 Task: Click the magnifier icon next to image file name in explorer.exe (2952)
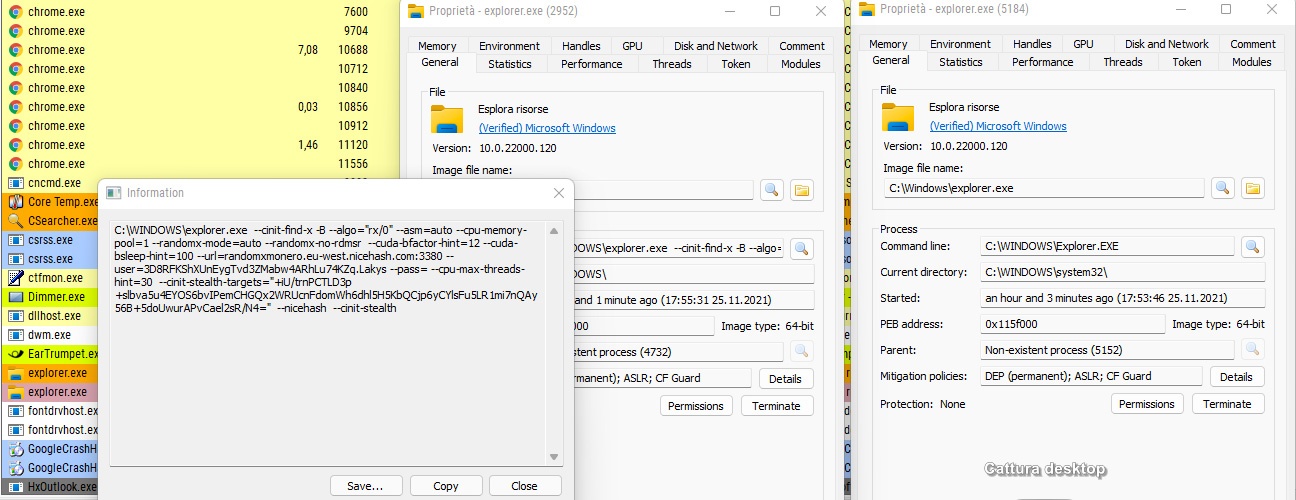point(772,190)
